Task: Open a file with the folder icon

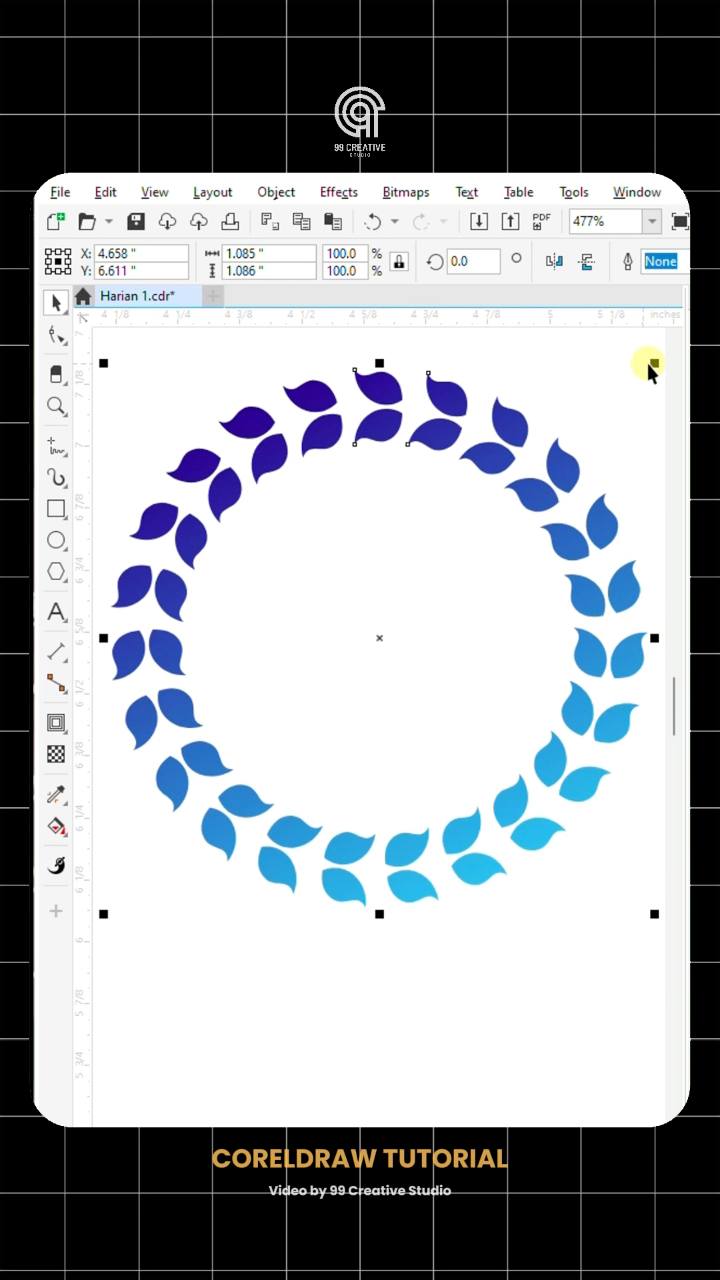Action: 88,221
